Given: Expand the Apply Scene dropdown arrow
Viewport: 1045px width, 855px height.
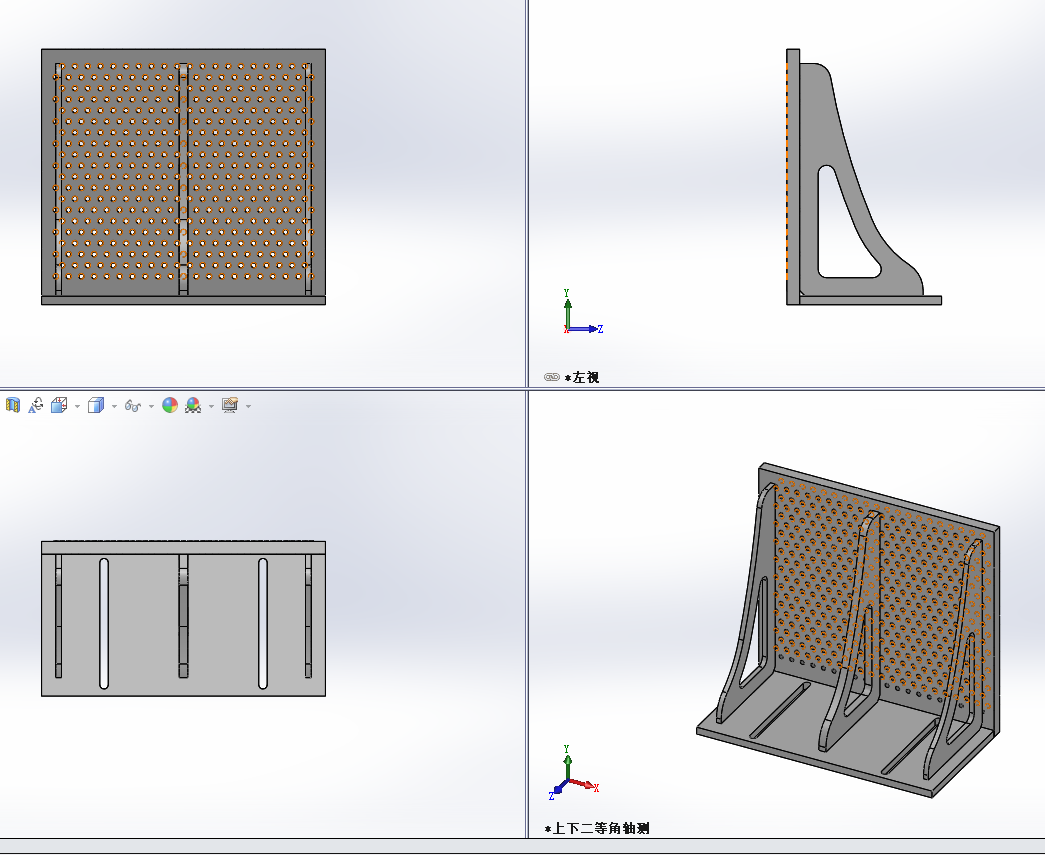Looking at the screenshot, I should click(x=211, y=406).
